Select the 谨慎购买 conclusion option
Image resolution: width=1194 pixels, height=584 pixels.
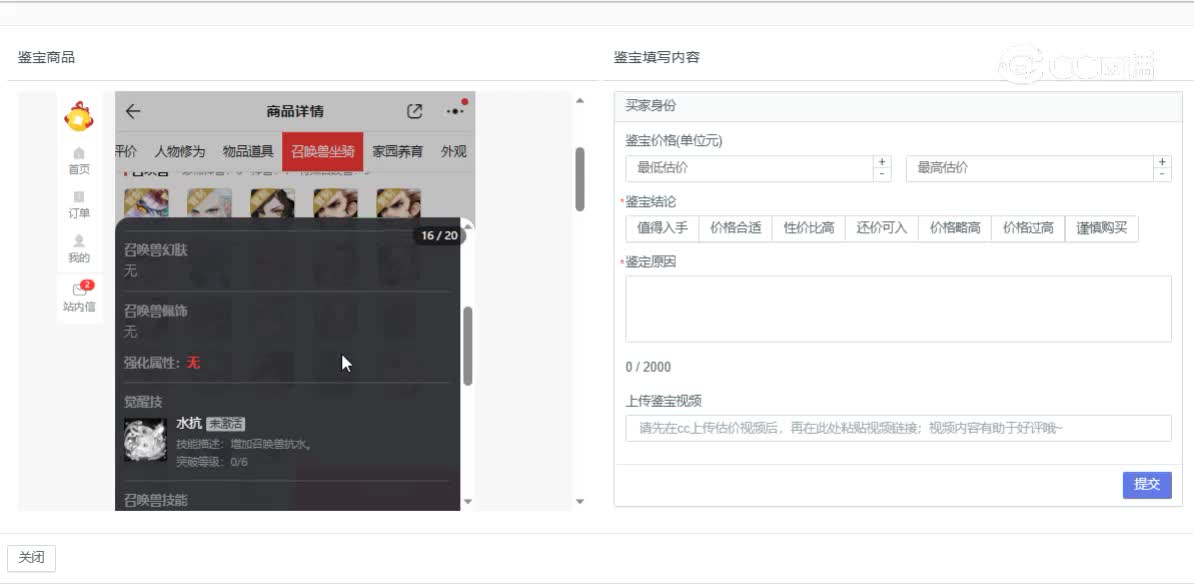click(1100, 228)
